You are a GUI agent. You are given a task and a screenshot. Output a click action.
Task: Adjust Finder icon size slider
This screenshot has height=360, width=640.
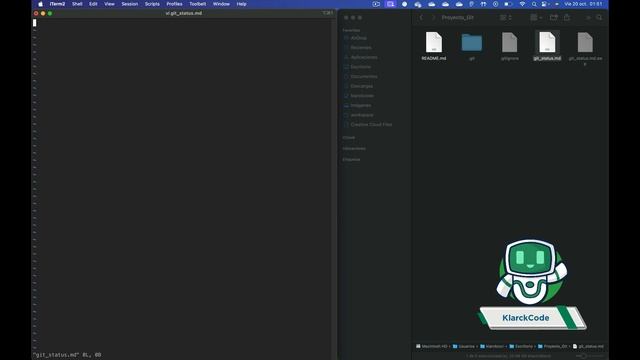(x=589, y=356)
